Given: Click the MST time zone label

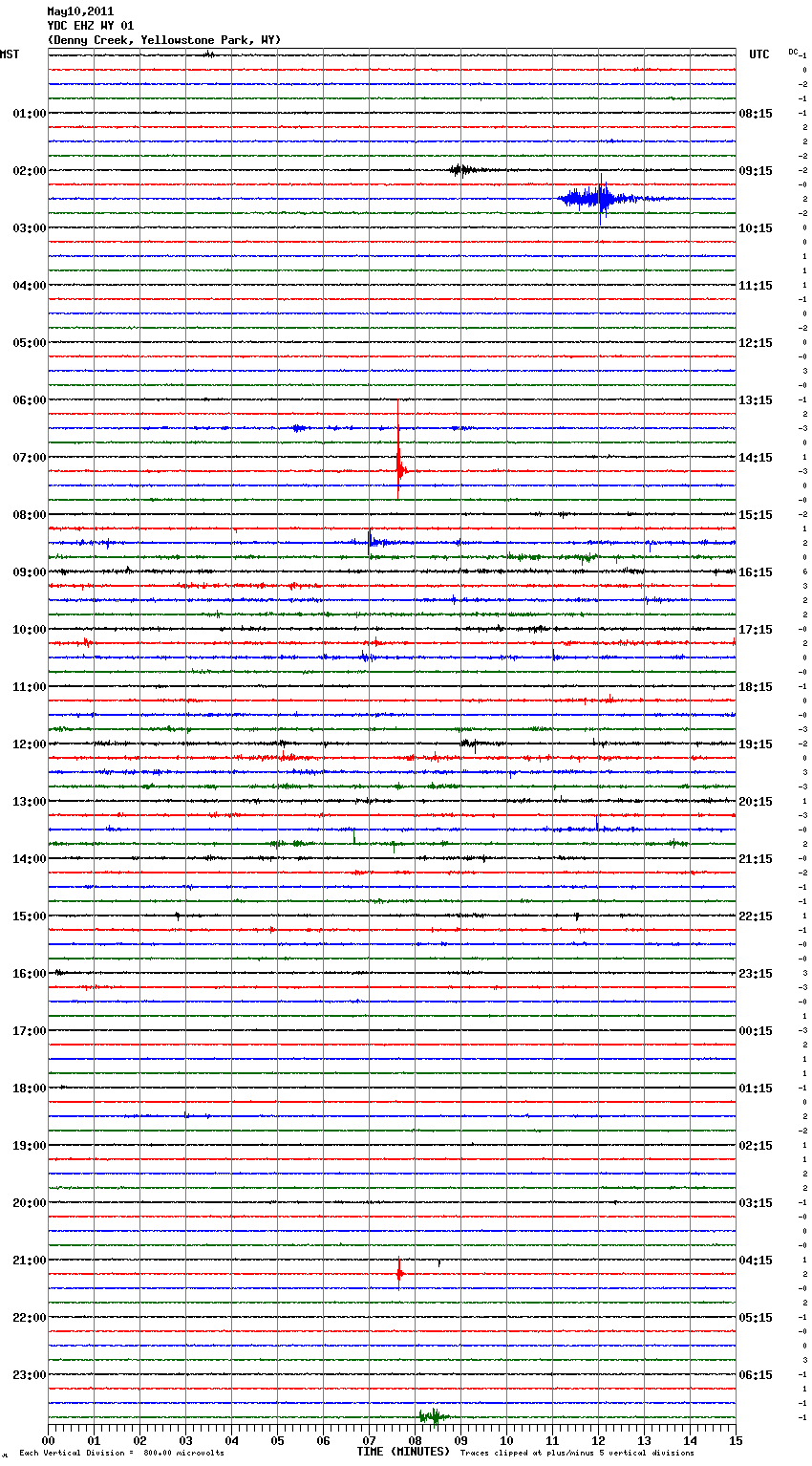Looking at the screenshot, I should tap(10, 54).
